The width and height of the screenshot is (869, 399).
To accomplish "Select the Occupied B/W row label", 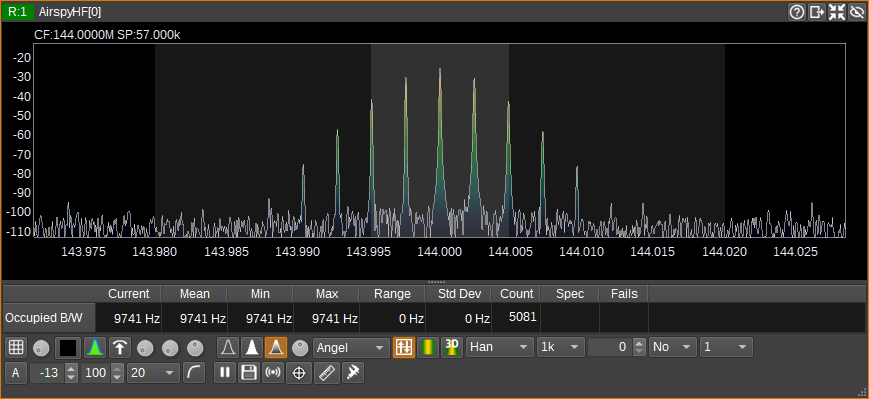I will 49,318.
